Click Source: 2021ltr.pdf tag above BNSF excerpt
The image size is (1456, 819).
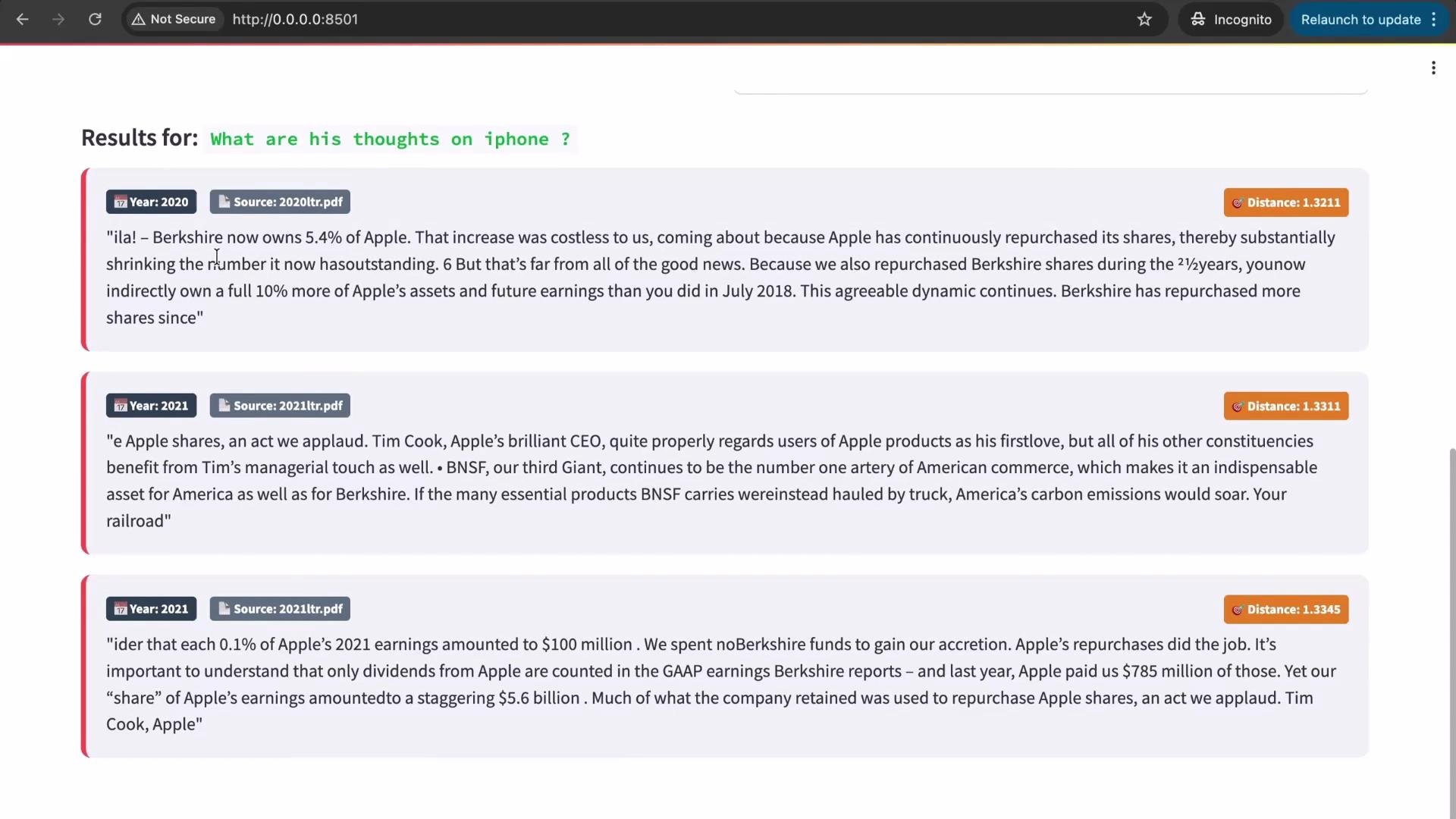pyautogui.click(x=280, y=406)
